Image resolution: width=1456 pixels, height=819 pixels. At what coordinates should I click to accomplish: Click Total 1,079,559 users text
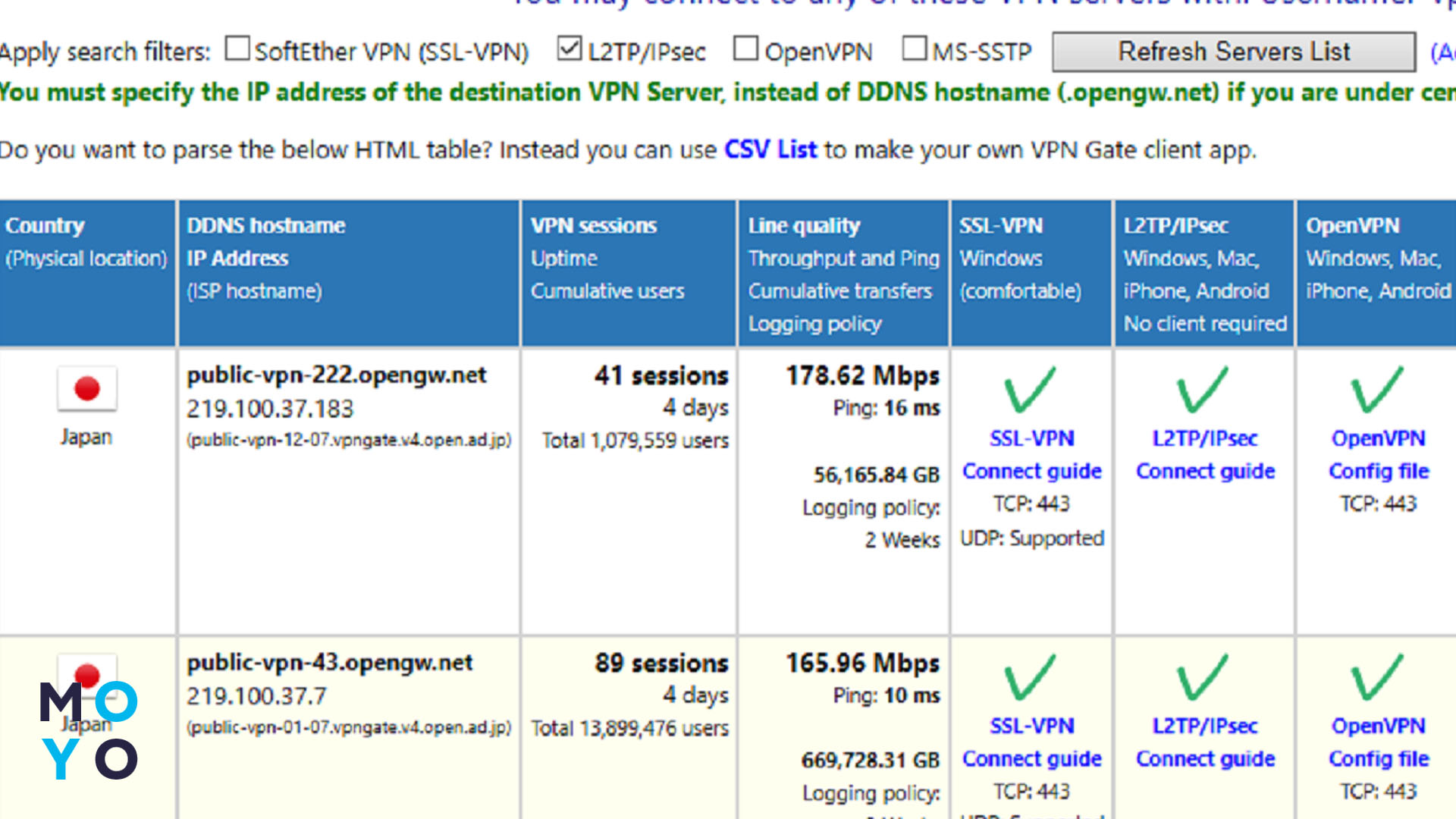click(x=635, y=441)
